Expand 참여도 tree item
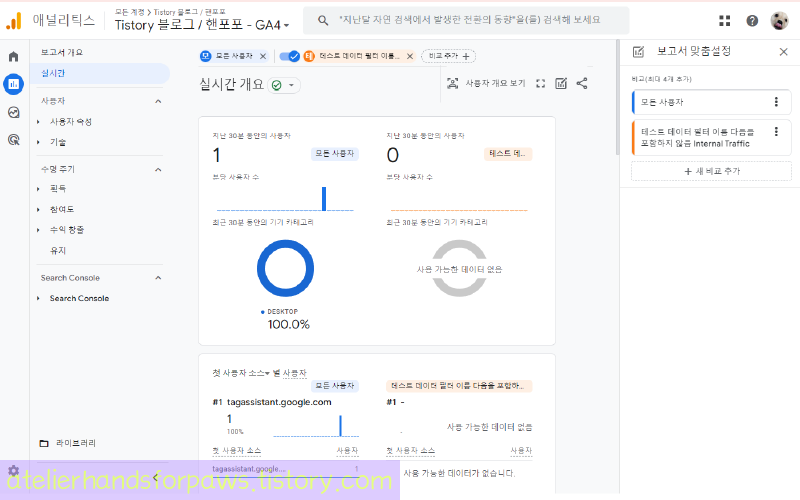This screenshot has width=800, height=500. point(39,210)
